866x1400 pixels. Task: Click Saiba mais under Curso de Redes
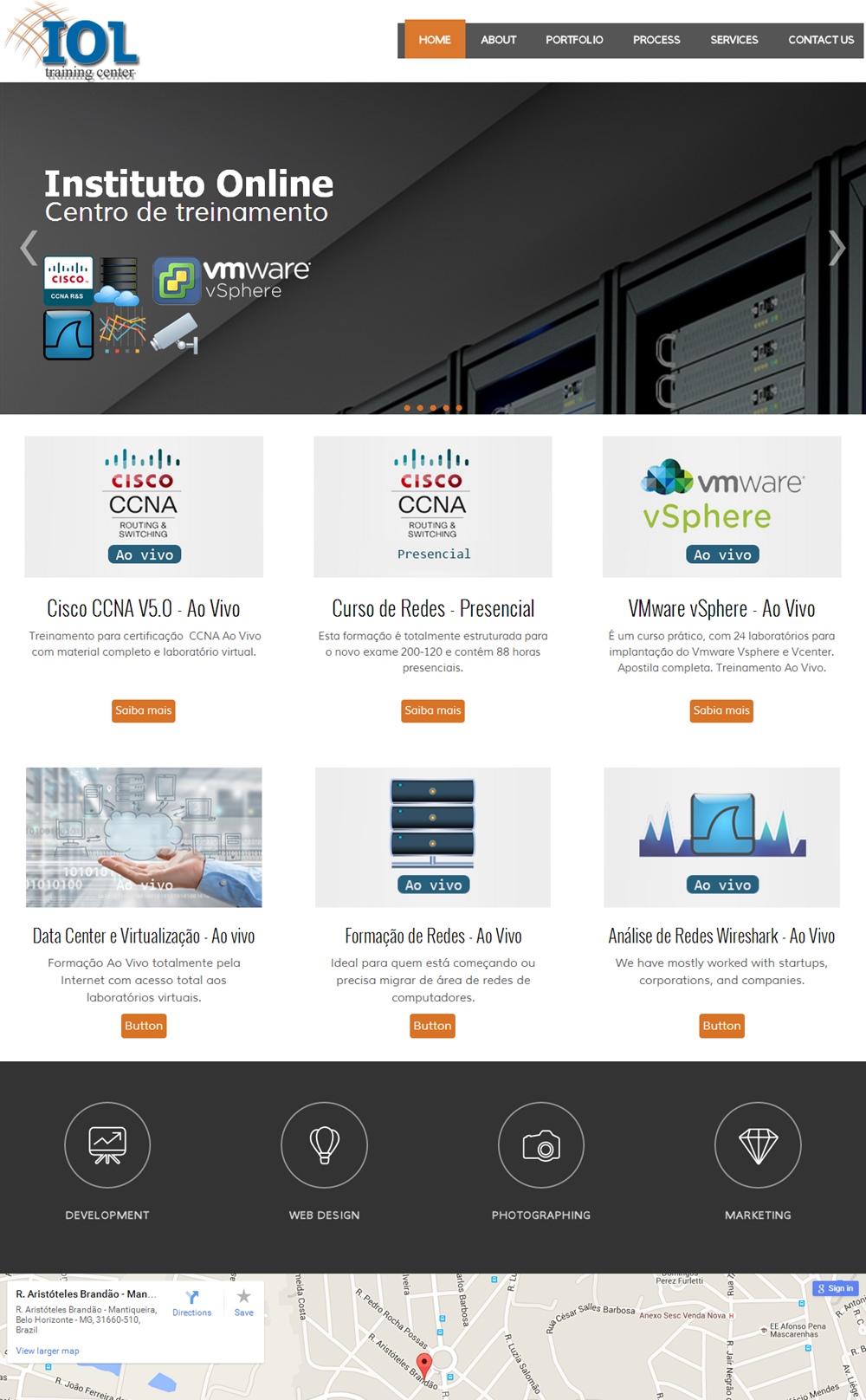coord(433,710)
